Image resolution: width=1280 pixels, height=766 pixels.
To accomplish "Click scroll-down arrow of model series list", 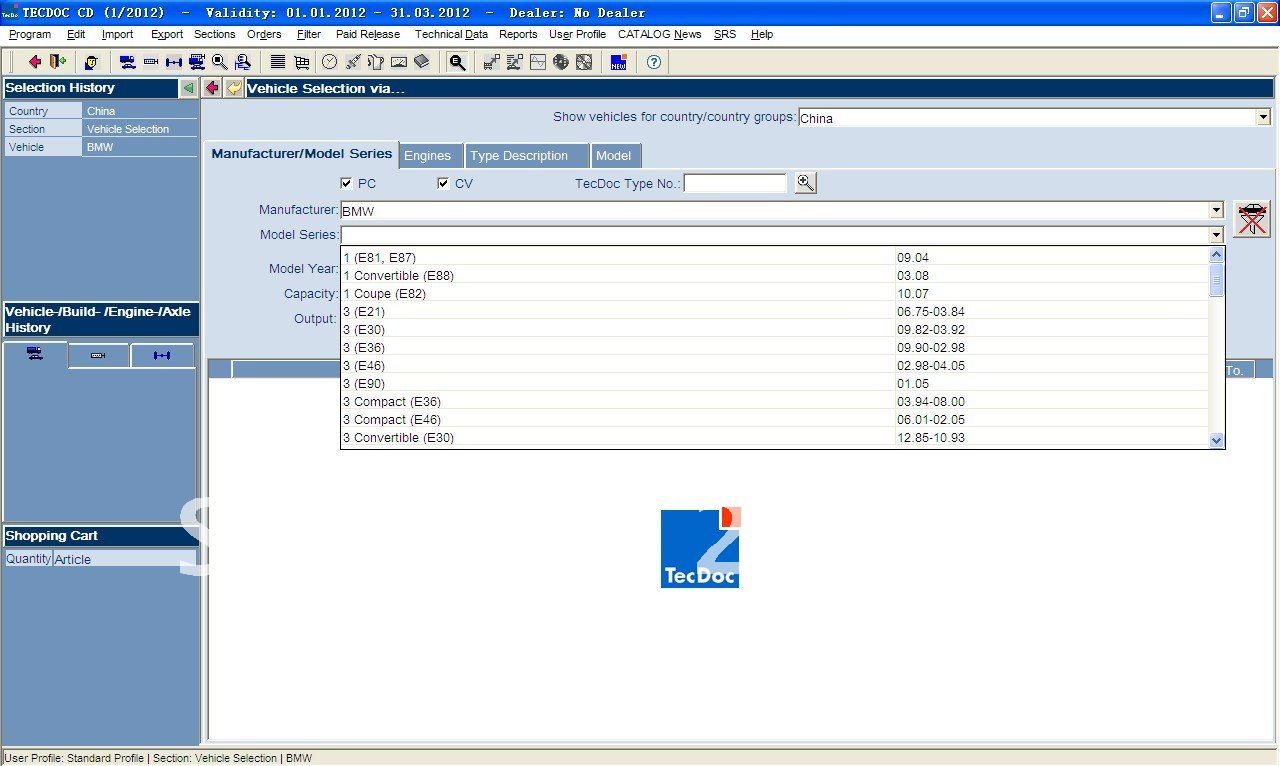I will pos(1216,440).
